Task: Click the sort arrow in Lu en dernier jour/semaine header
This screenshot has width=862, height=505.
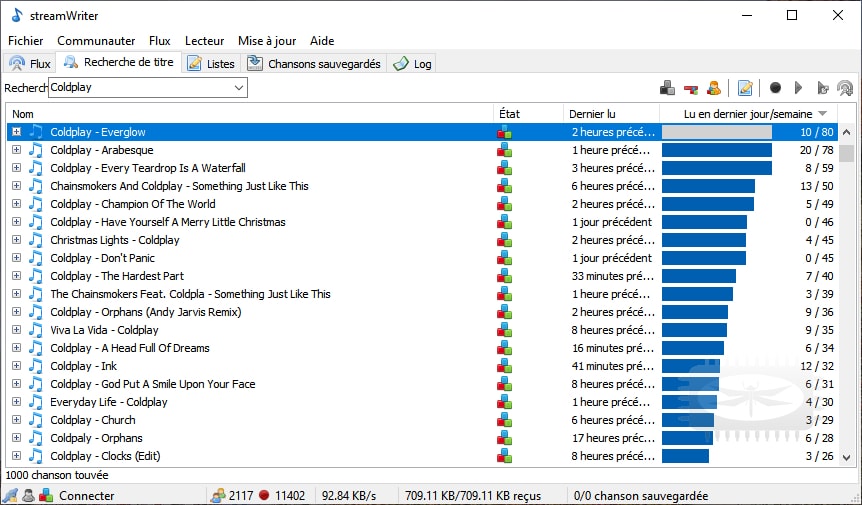Action: click(822, 114)
